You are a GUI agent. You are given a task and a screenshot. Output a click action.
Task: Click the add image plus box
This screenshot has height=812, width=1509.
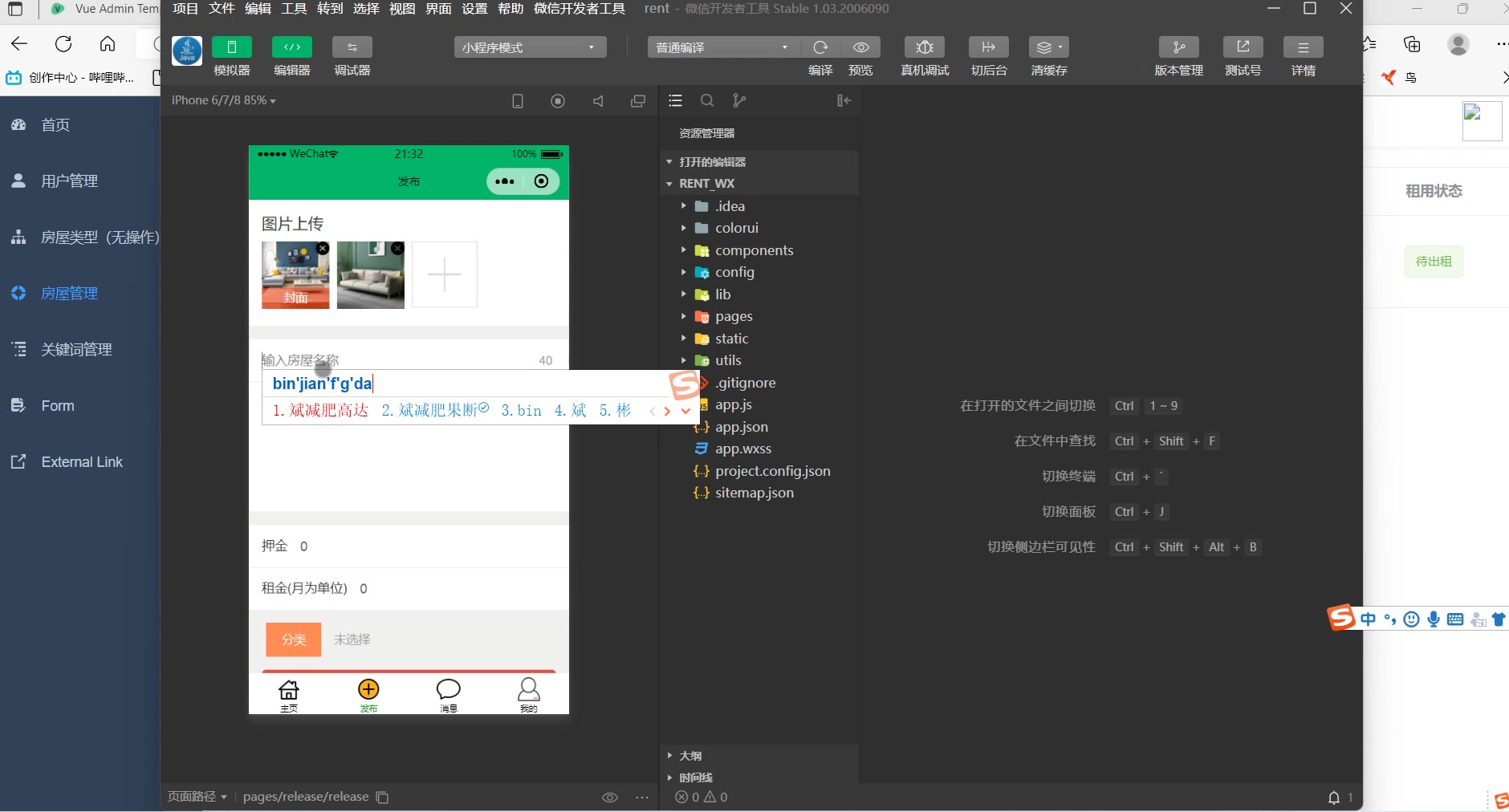(445, 274)
